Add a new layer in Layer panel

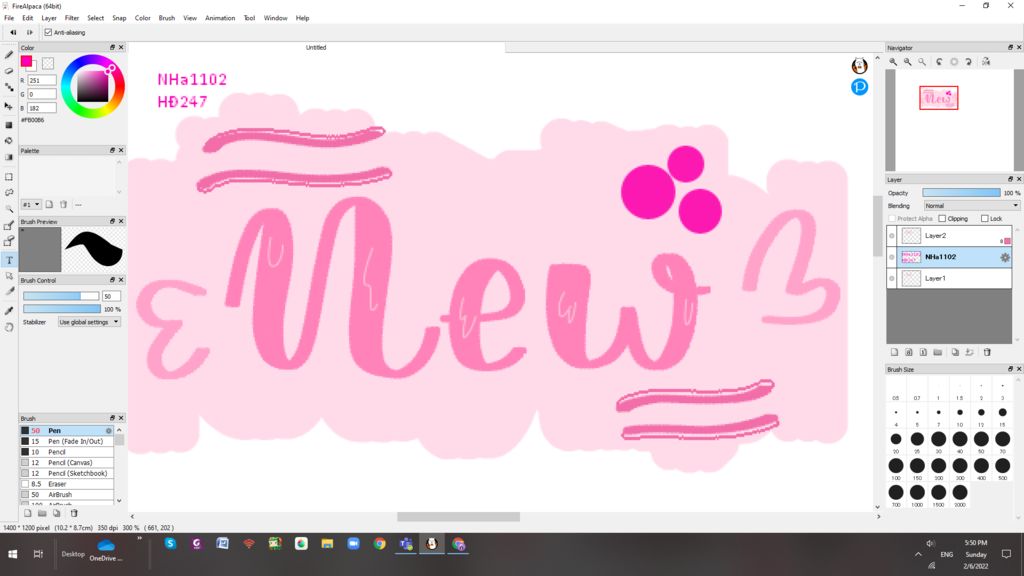pyautogui.click(x=894, y=352)
